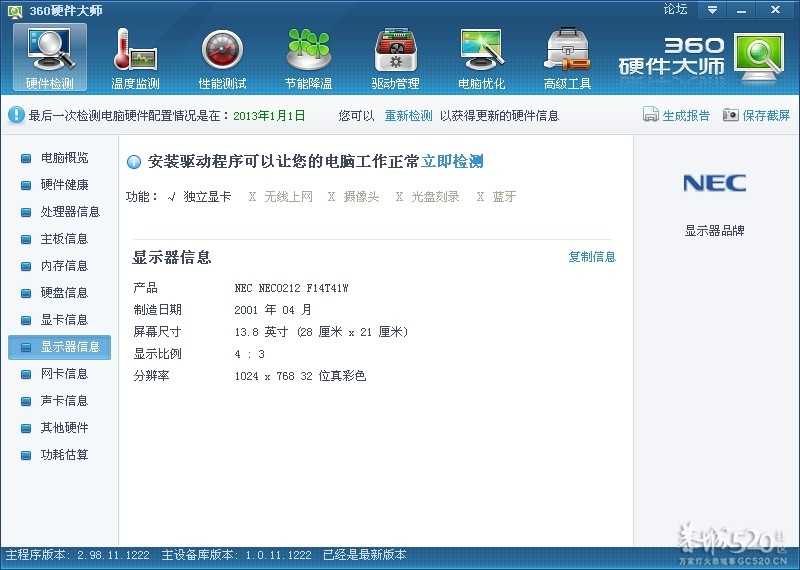The width and height of the screenshot is (800, 570).
Task: Click the 独立显卡 feature label
Action: point(207,196)
